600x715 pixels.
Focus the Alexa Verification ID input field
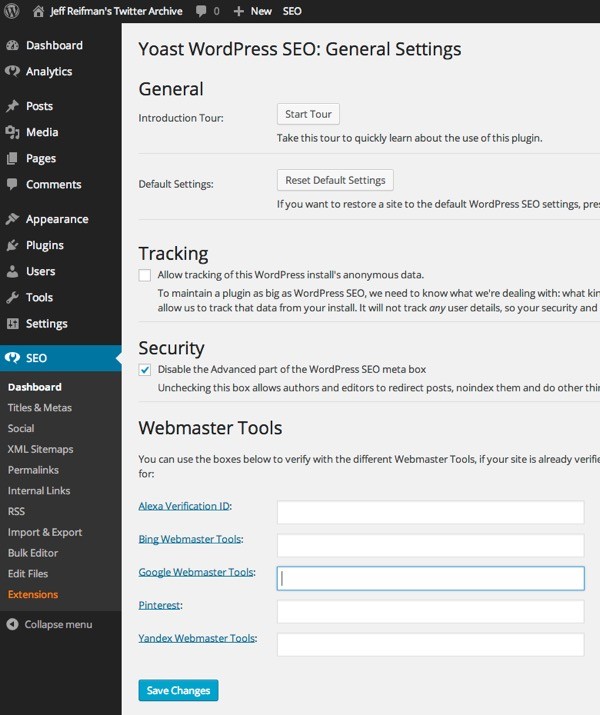[x=430, y=512]
